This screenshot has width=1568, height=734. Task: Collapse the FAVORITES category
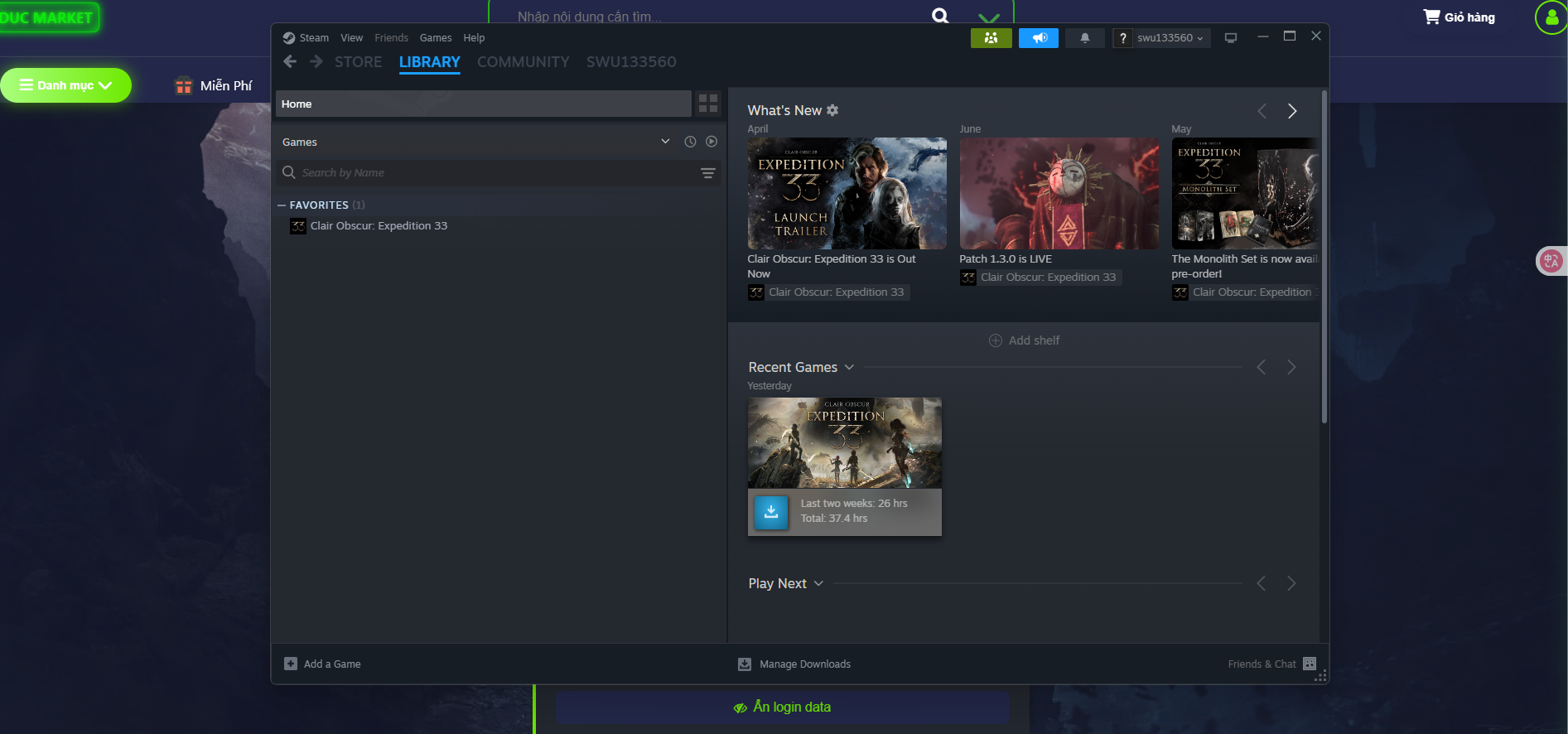pos(282,205)
